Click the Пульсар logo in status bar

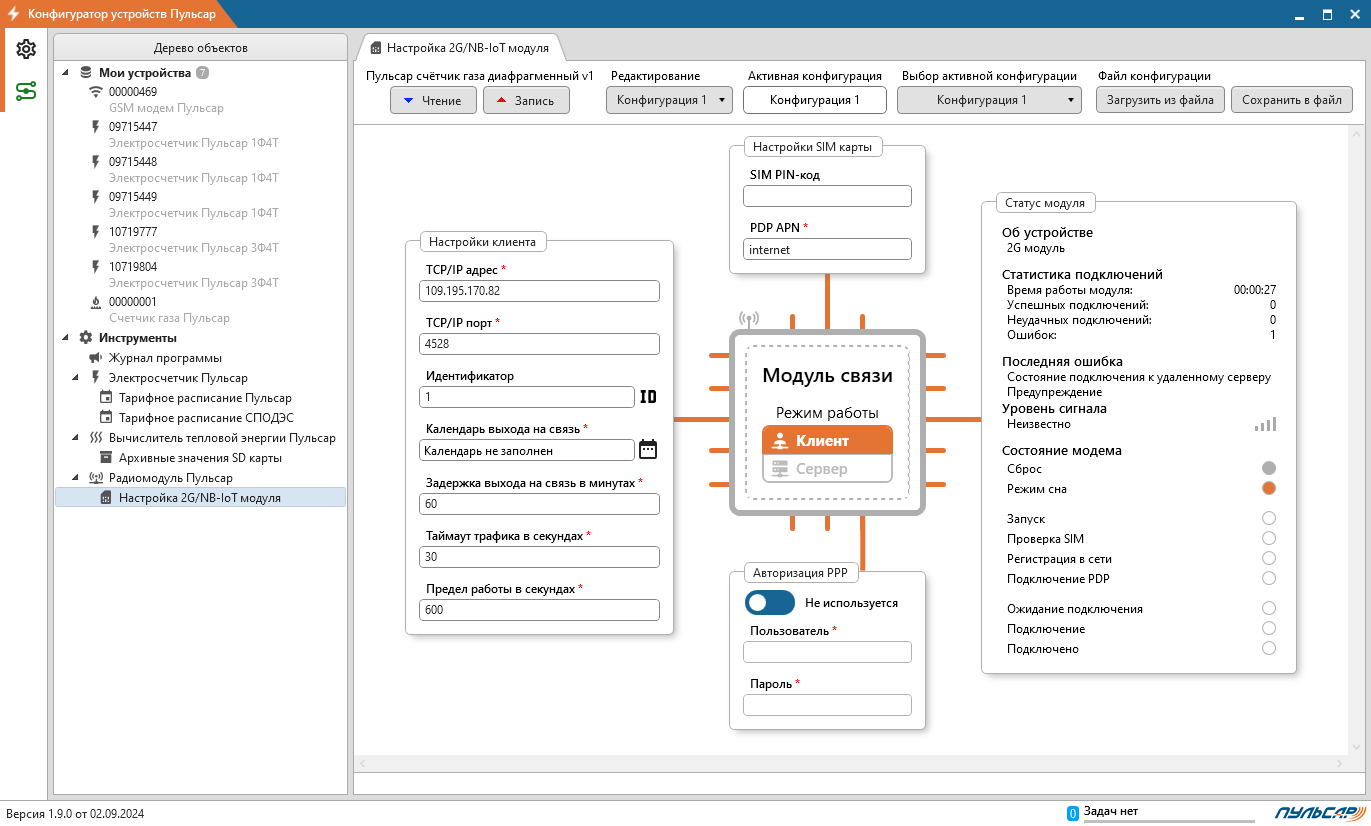coord(1320,813)
